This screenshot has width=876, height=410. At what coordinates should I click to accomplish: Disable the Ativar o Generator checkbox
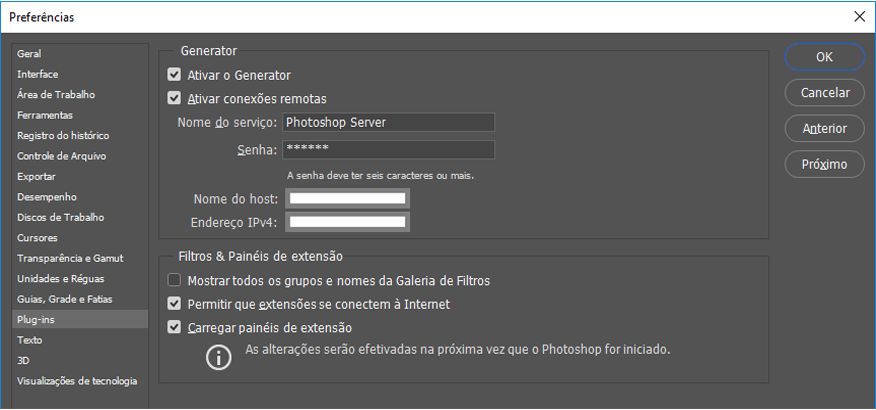click(174, 75)
